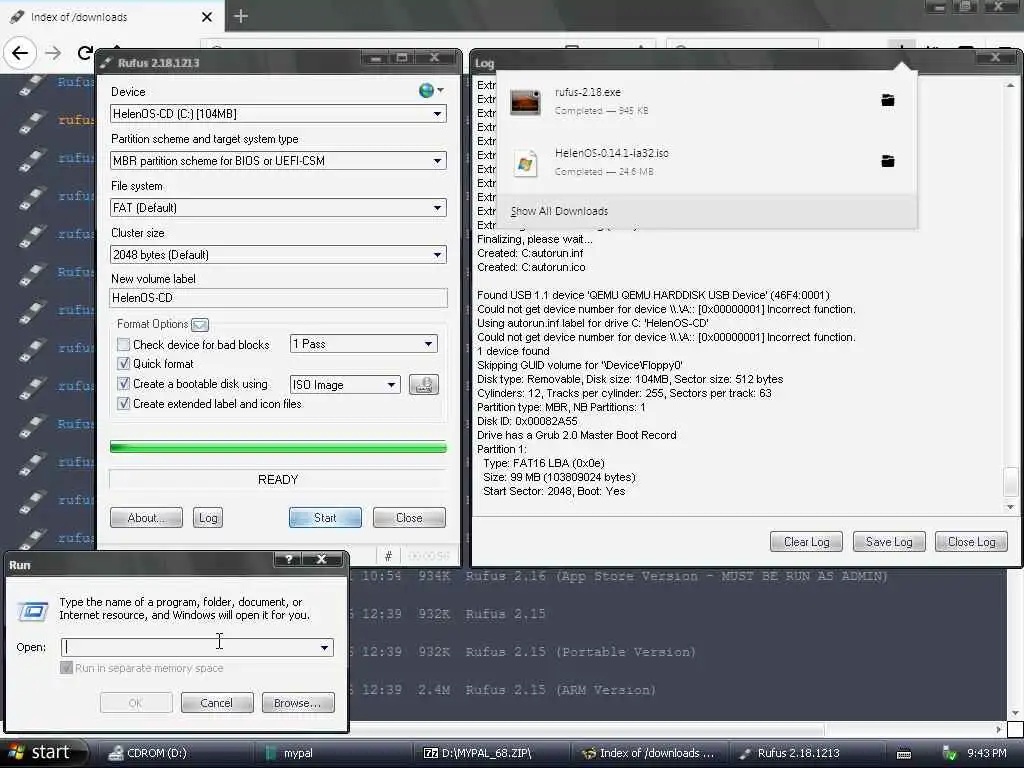Screen dimensions: 1024x768
Task: Open a new browser tab
Action: (x=240, y=16)
